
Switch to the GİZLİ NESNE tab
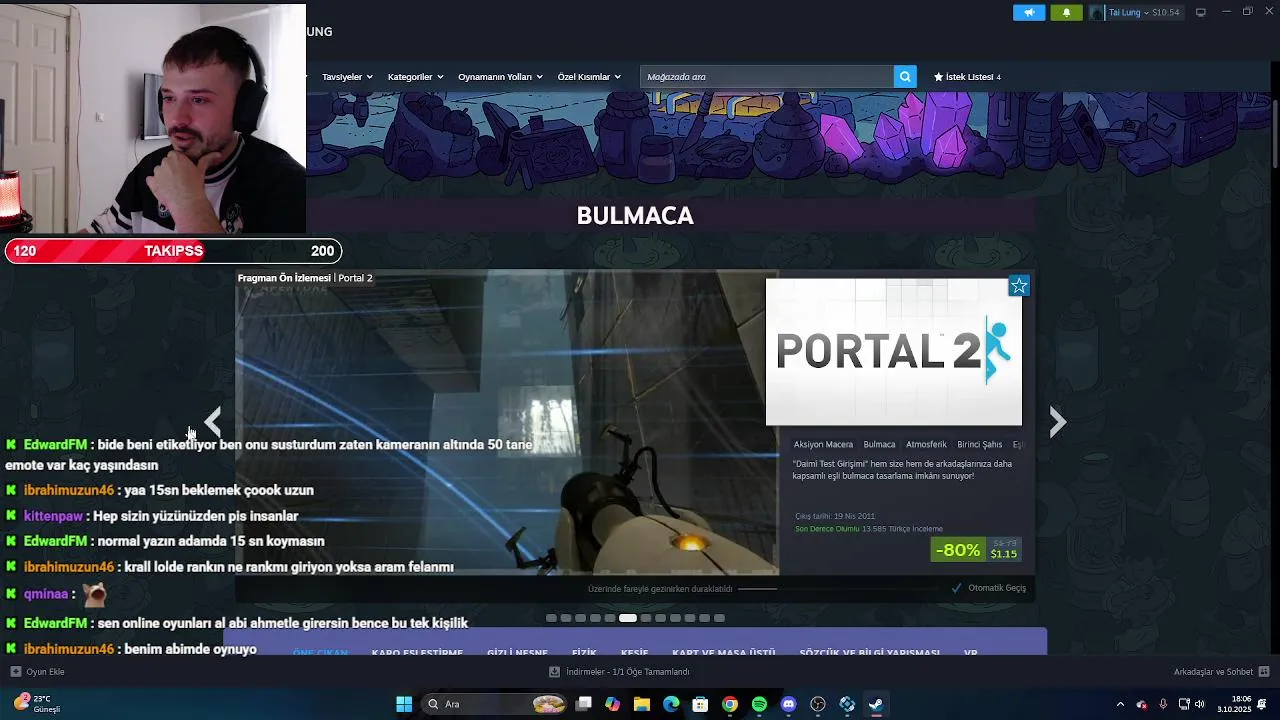[x=517, y=652]
